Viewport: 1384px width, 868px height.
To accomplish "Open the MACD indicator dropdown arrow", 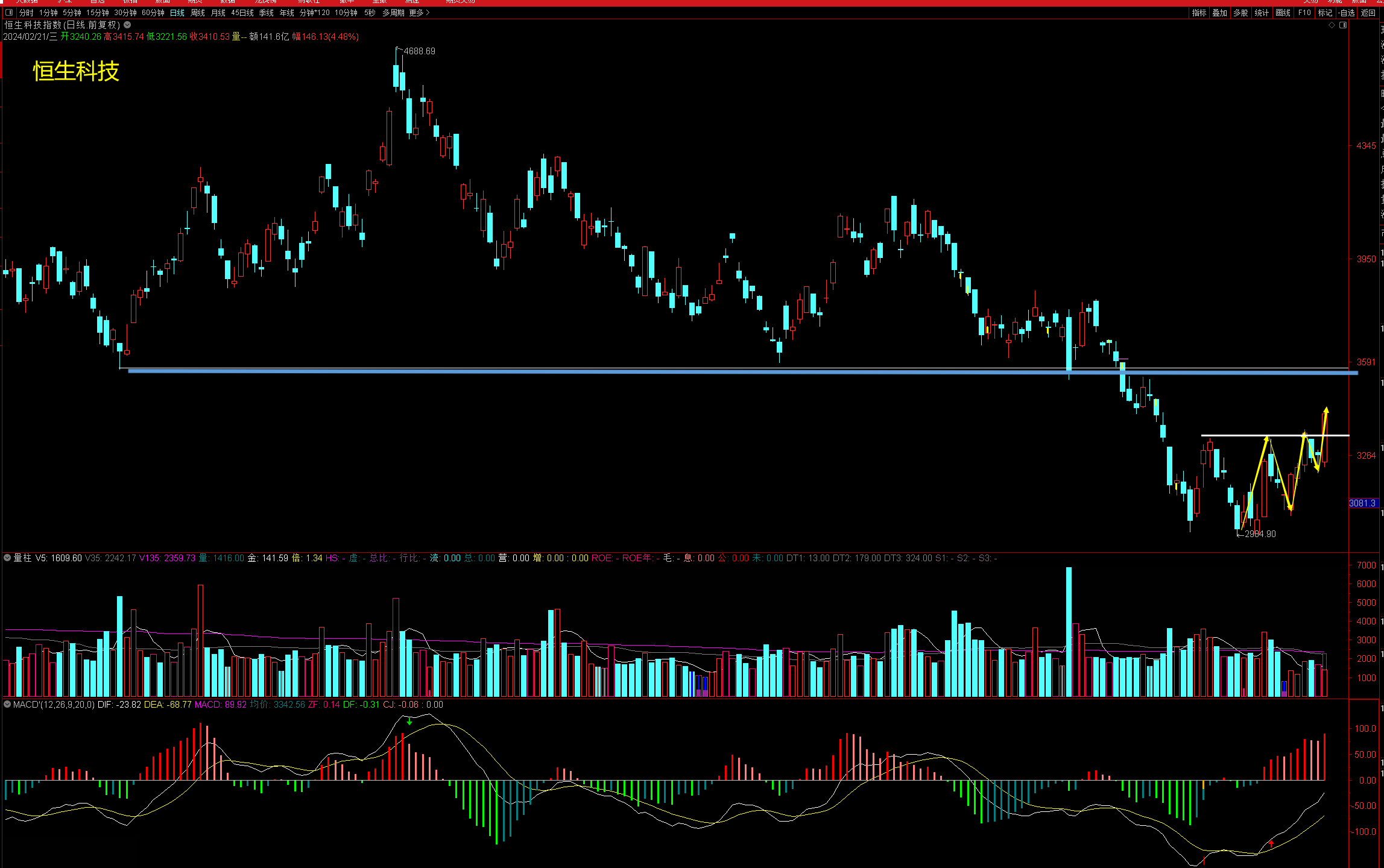I will click(x=7, y=704).
